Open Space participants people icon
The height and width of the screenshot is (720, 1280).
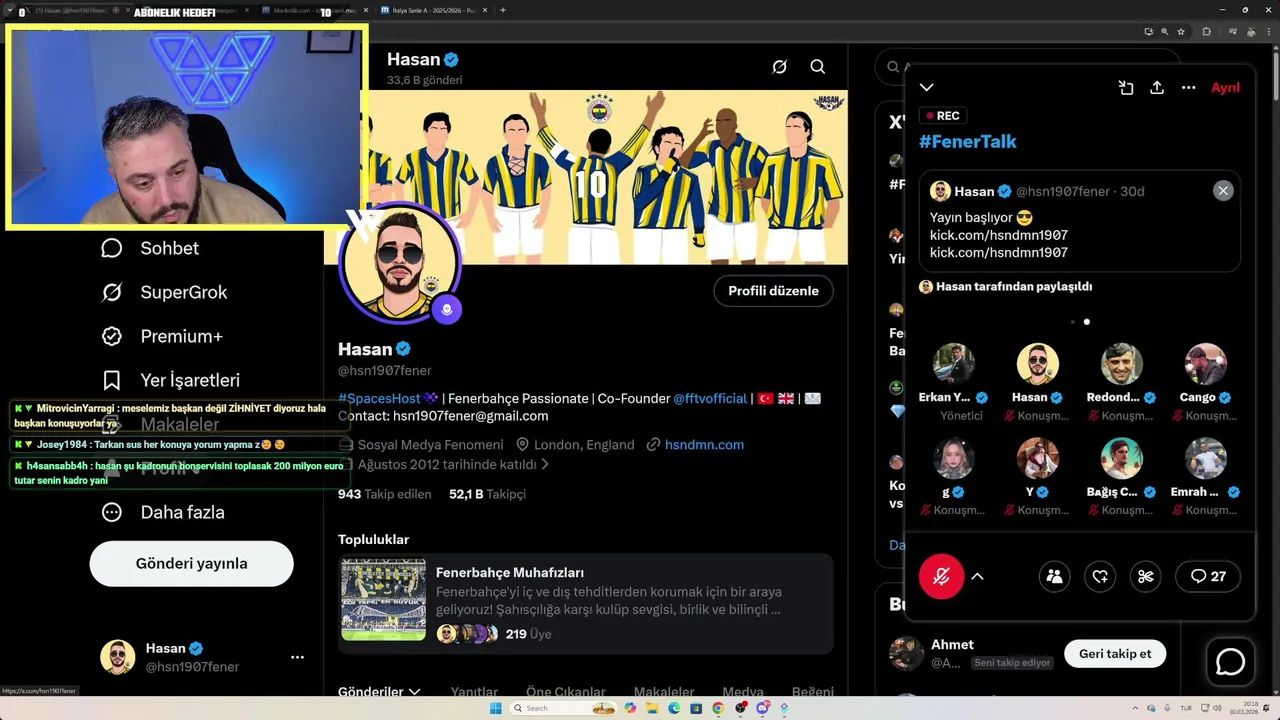coord(1054,576)
